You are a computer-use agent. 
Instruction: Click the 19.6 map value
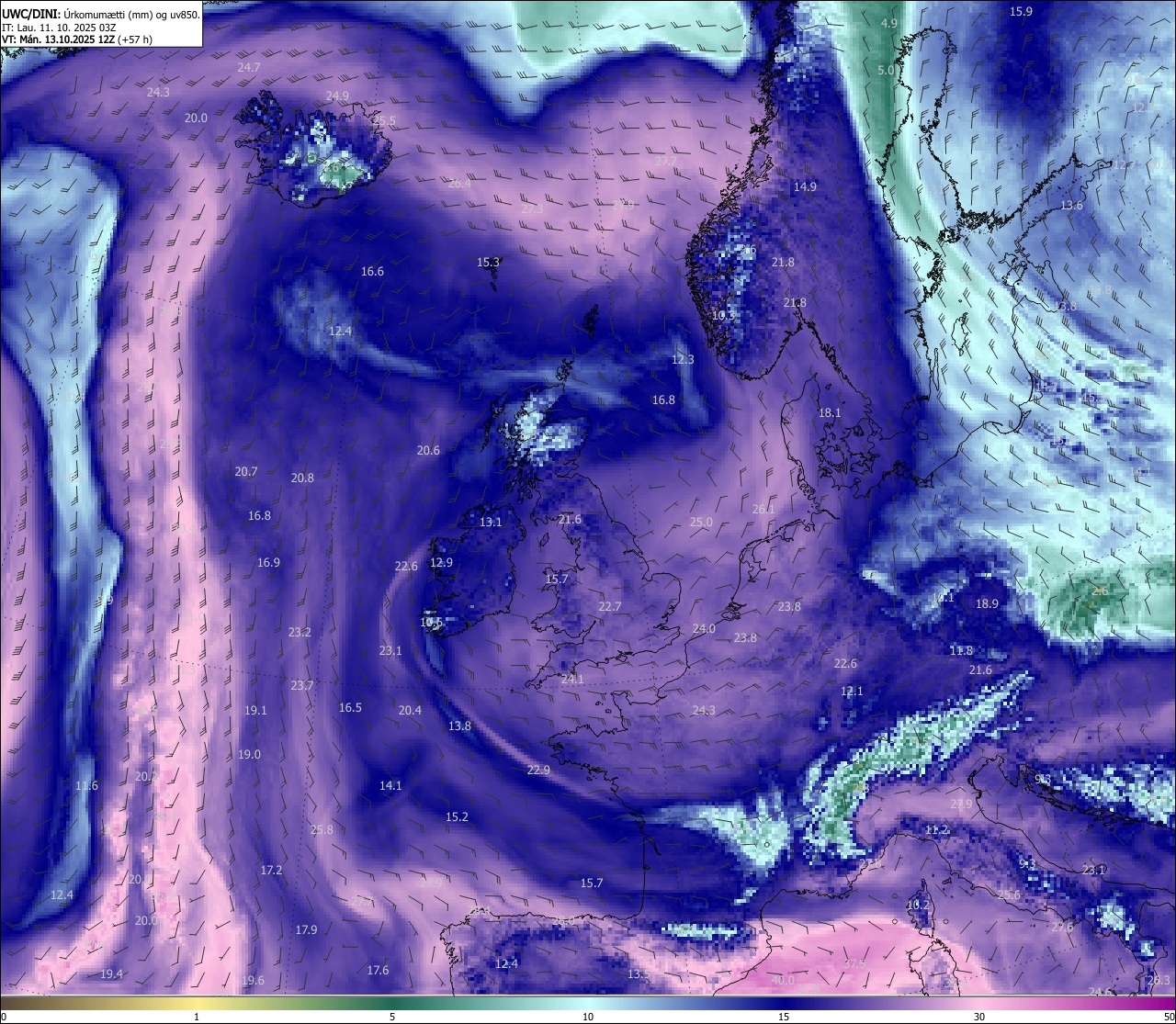(x=253, y=981)
